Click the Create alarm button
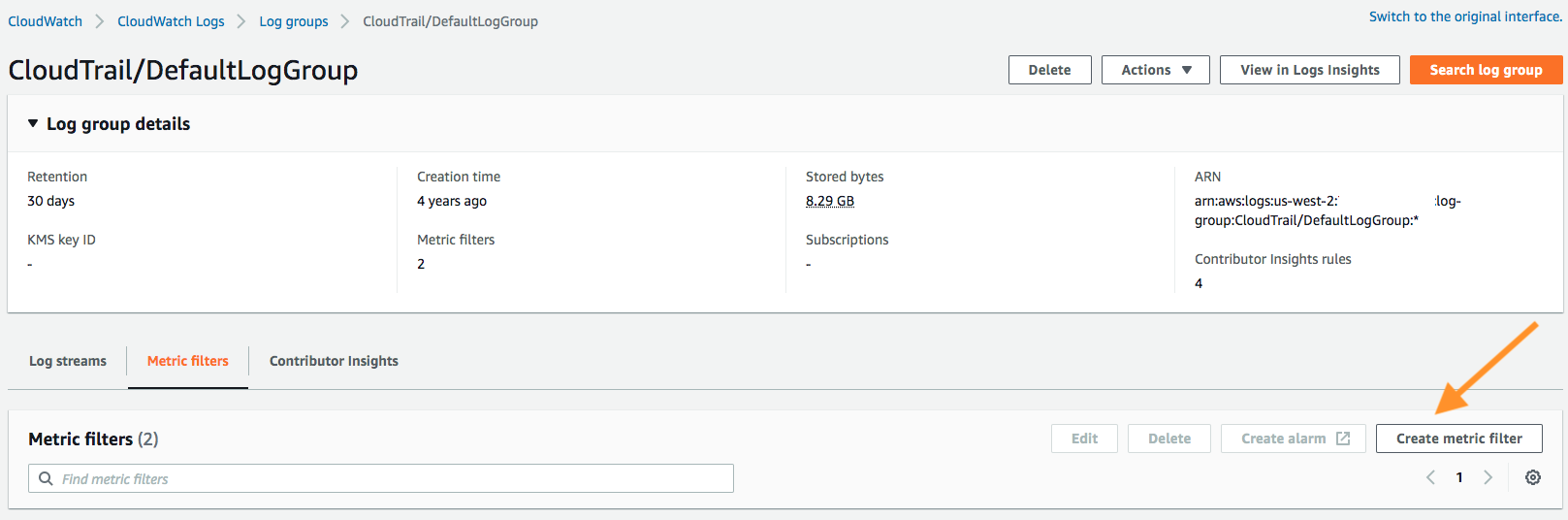The width and height of the screenshot is (1568, 520). pyautogui.click(x=1294, y=439)
